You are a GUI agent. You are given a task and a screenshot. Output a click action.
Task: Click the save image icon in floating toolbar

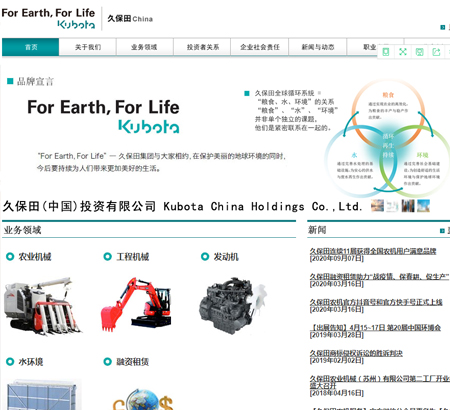pos(419,52)
